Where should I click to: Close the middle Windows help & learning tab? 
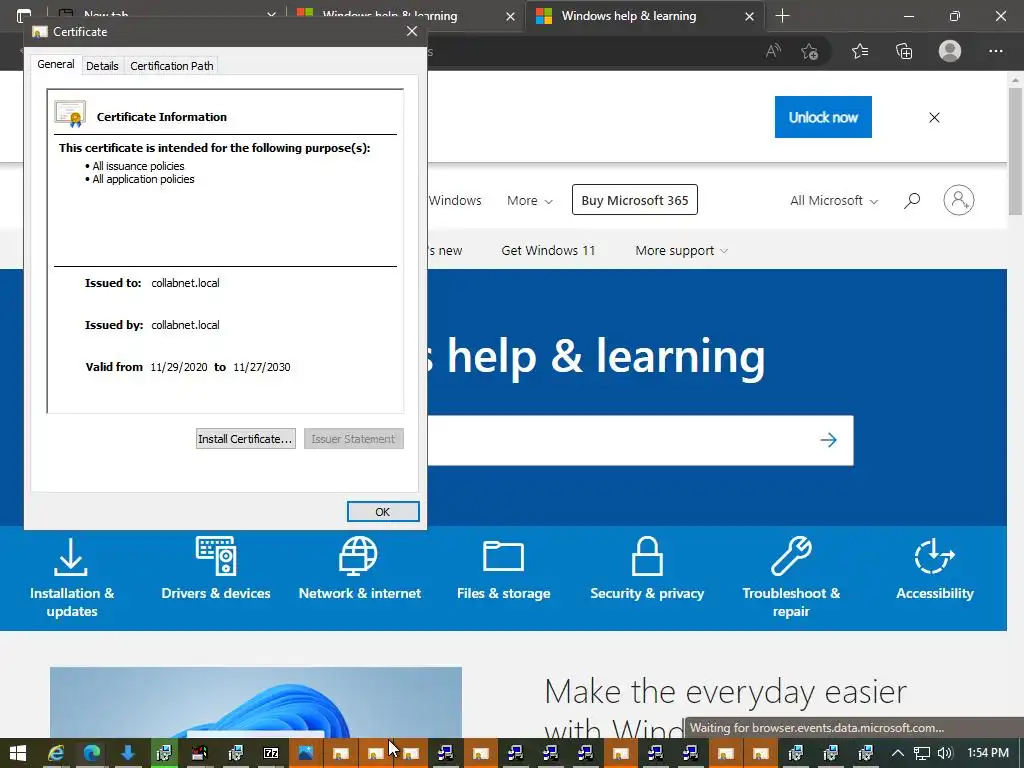point(510,16)
